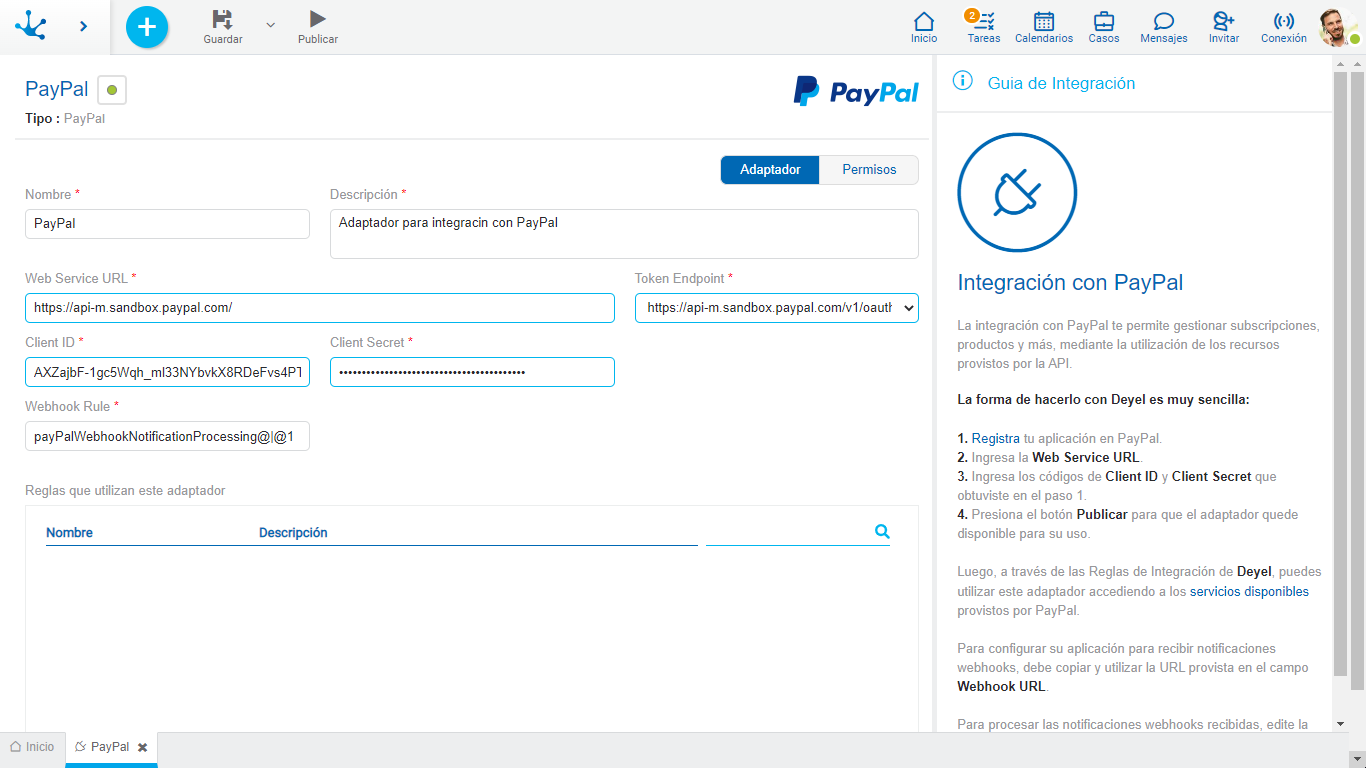Click the plug integration illustration

point(1017,192)
